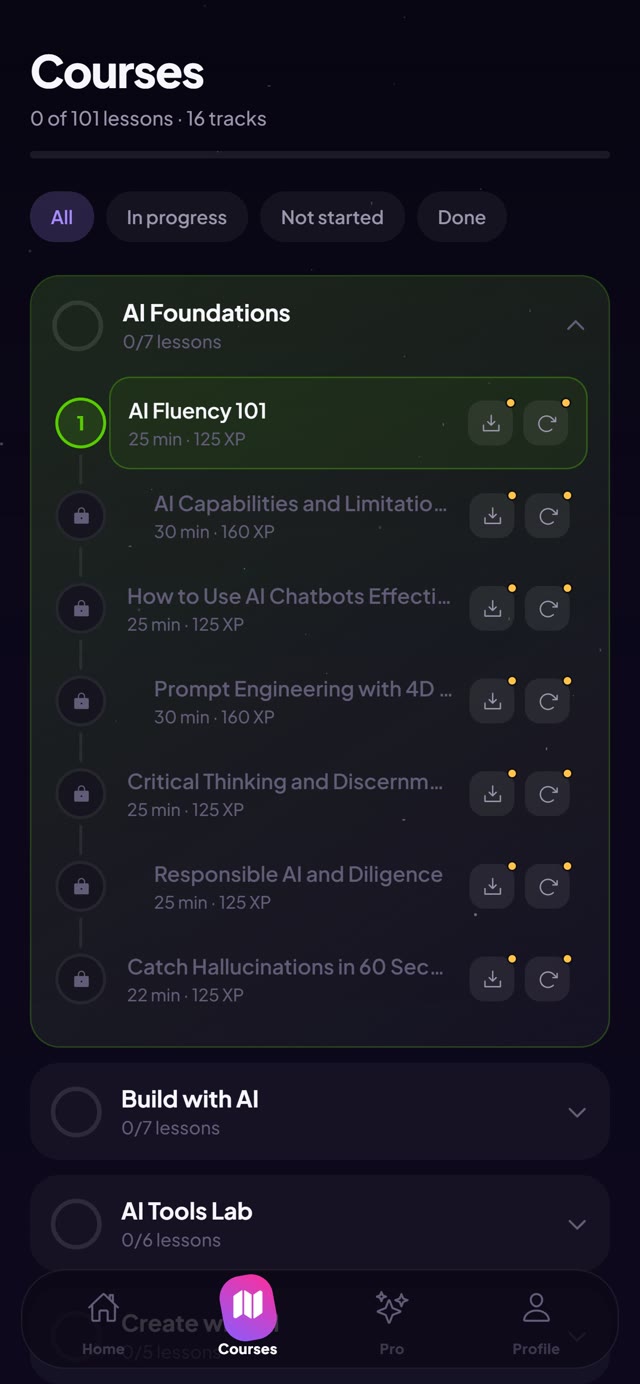This screenshot has width=640, height=1384.
Task: Tap the AI Foundations progress circle
Action: point(77,326)
